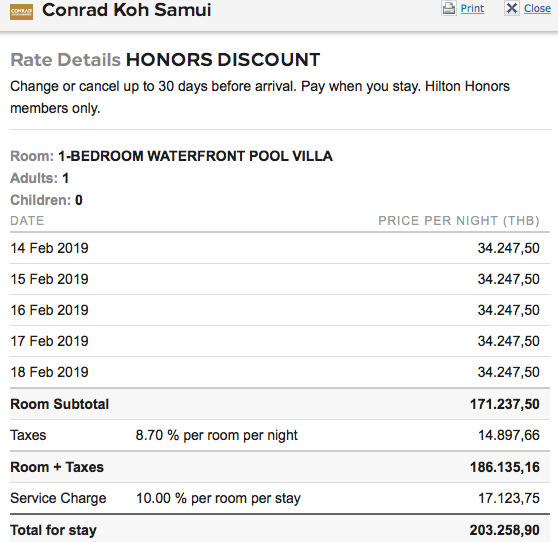Select the 17 Feb 2019 row
This screenshot has width=558, height=542.
click(x=280, y=341)
